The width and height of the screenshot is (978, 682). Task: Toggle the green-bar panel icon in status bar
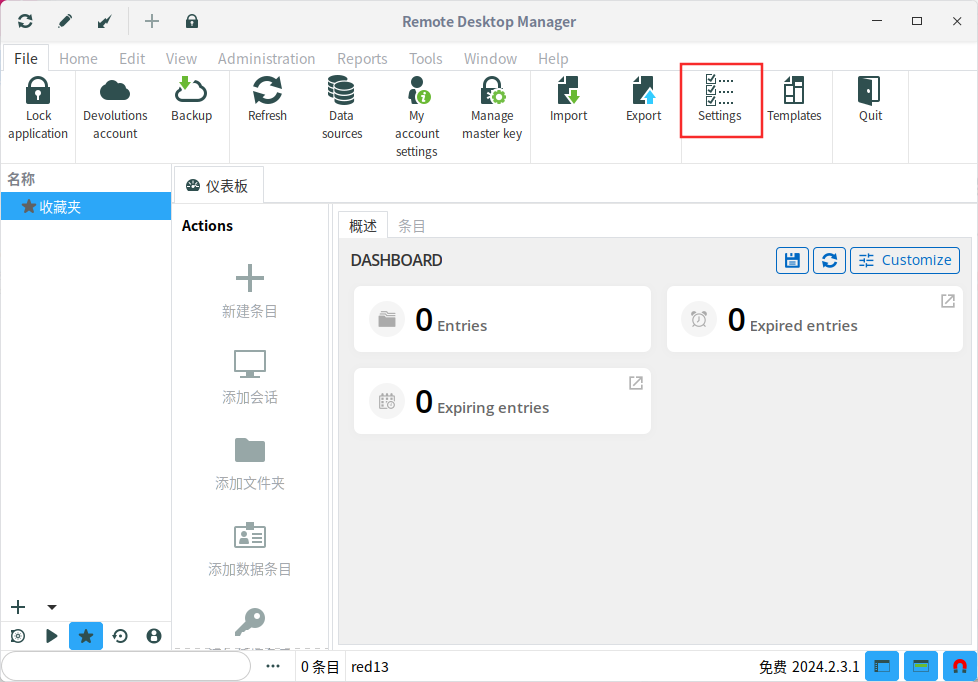[x=920, y=666]
